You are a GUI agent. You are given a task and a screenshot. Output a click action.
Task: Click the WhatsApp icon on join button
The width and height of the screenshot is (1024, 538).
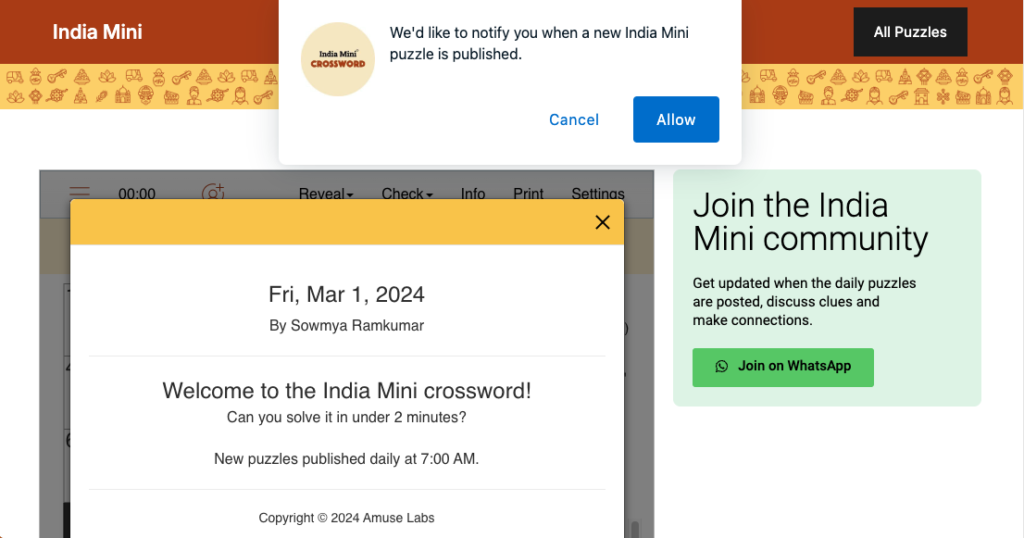[x=721, y=366]
